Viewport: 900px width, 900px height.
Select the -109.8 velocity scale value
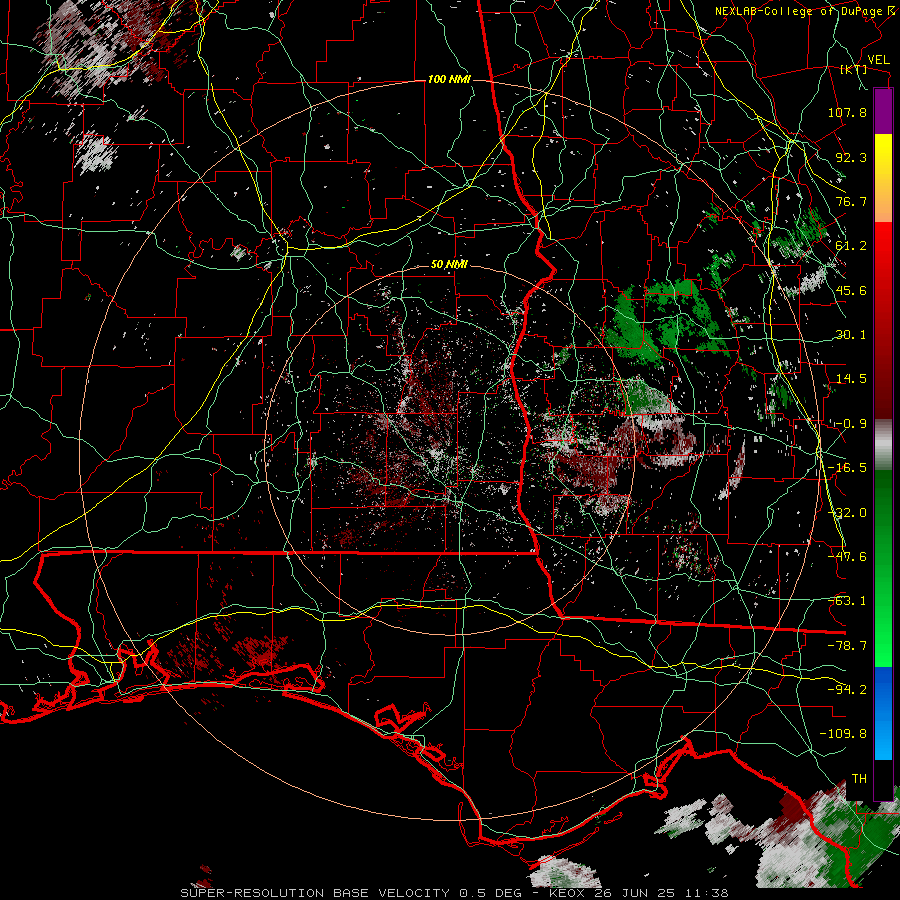(843, 734)
